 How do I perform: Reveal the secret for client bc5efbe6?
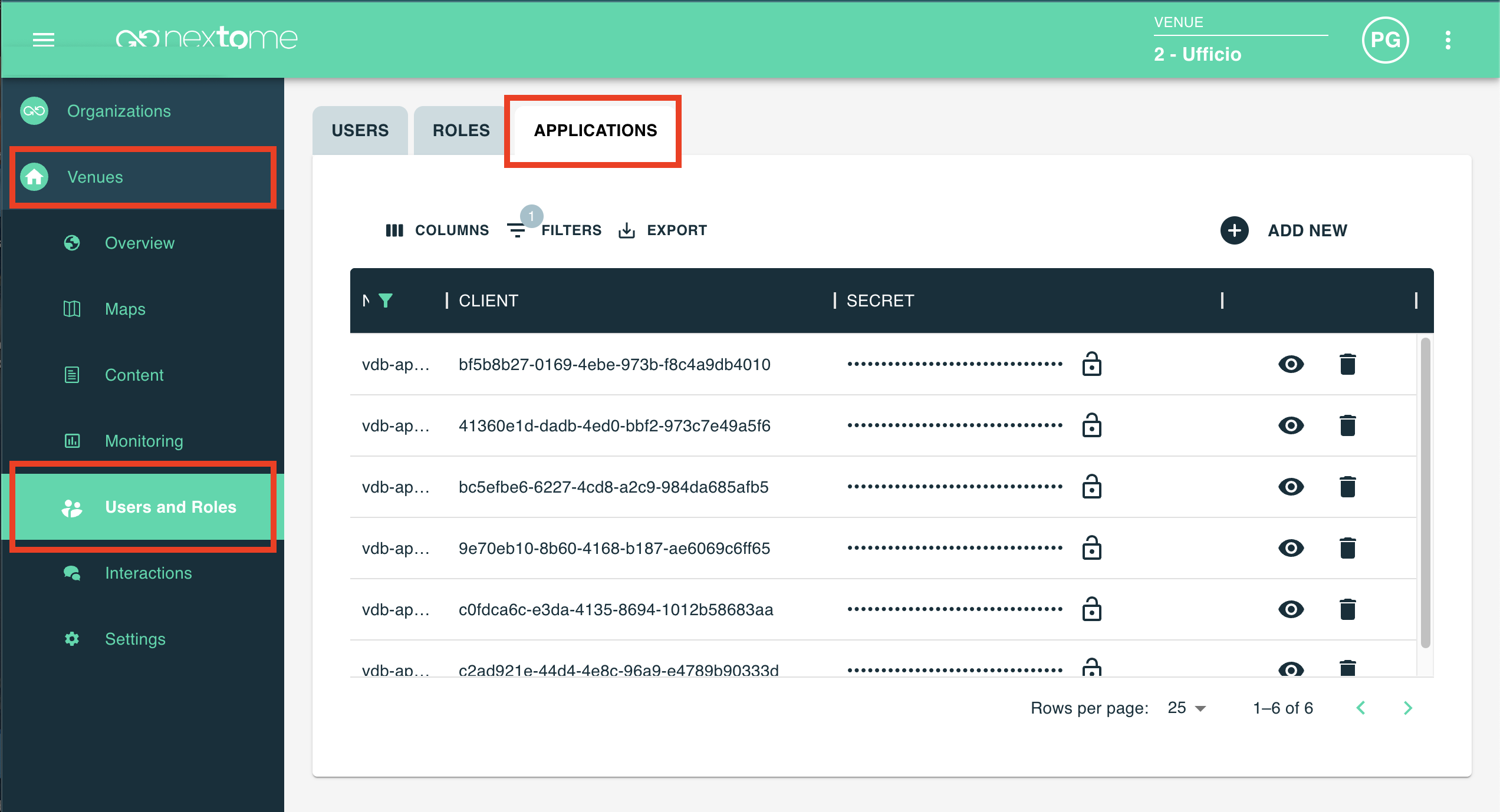pyautogui.click(x=1291, y=487)
